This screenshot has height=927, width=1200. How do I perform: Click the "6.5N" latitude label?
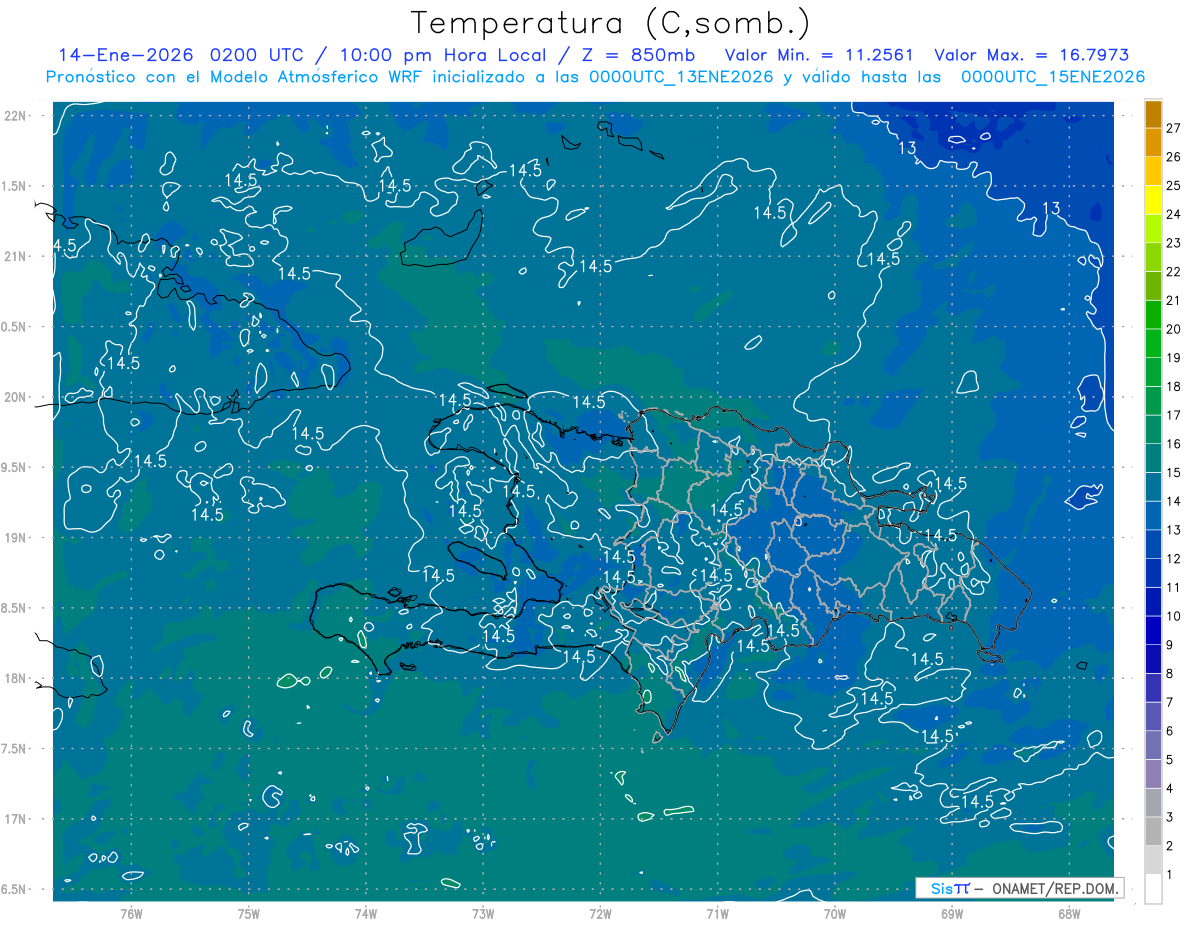(x=15, y=889)
